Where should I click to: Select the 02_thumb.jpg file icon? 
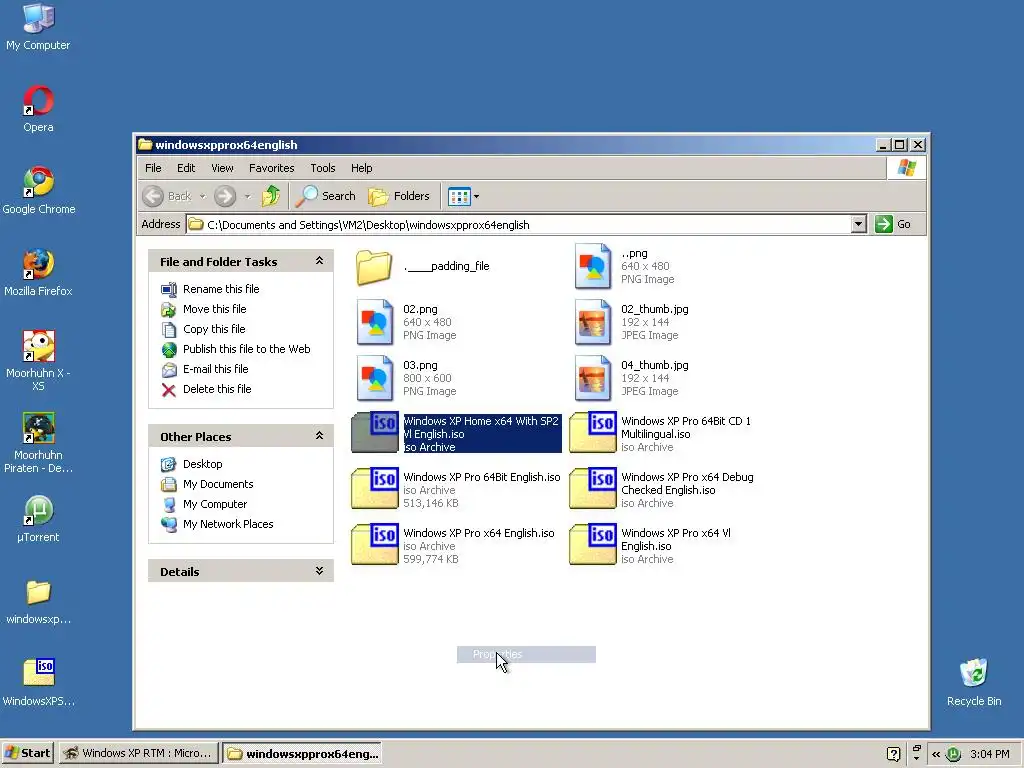point(592,322)
